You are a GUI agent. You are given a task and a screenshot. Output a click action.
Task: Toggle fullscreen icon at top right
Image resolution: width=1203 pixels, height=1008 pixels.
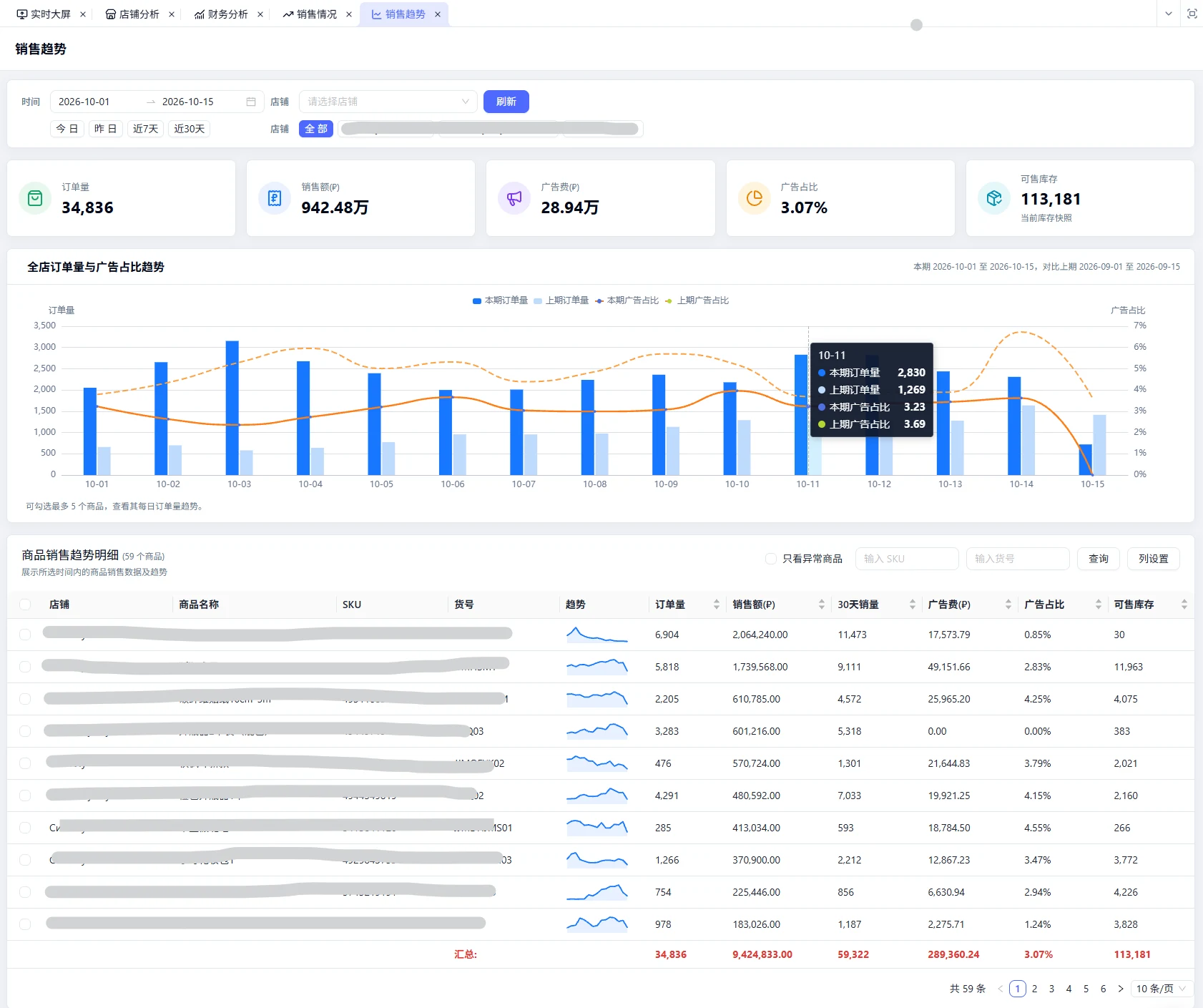tap(1192, 14)
